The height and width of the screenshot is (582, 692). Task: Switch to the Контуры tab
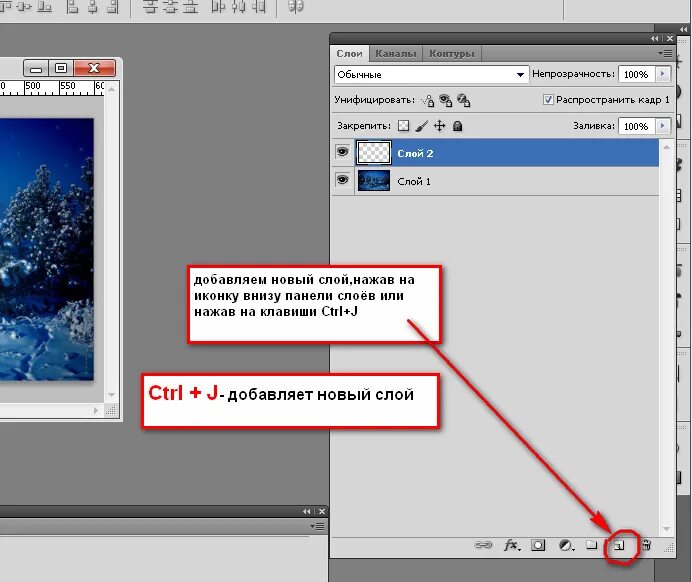coord(451,54)
